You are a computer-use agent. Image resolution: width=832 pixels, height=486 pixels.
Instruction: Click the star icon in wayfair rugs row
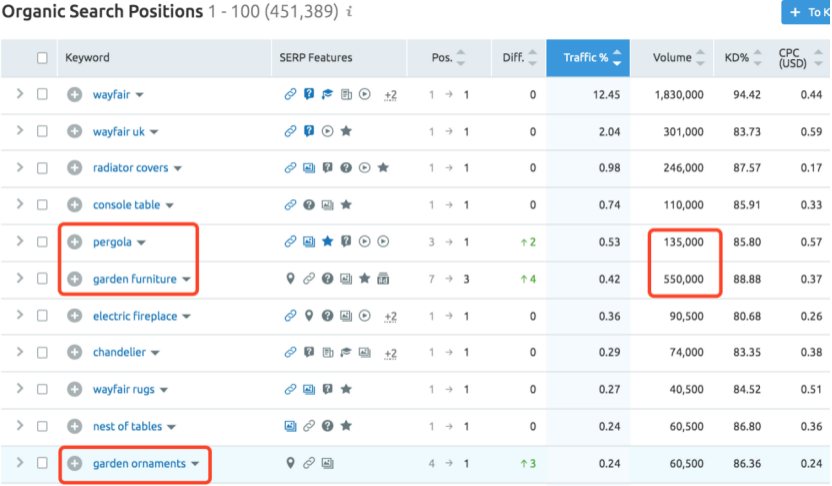coord(346,389)
